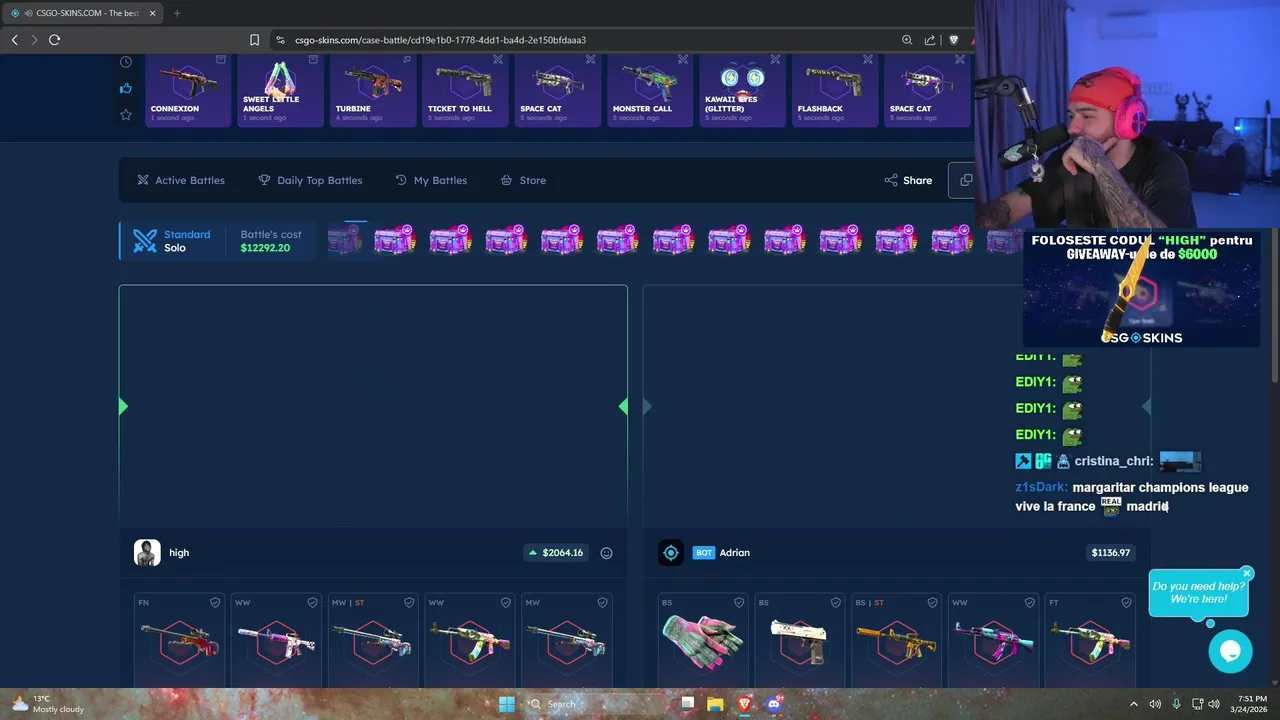
Task: Open File Explorer from the taskbar
Action: 715,704
